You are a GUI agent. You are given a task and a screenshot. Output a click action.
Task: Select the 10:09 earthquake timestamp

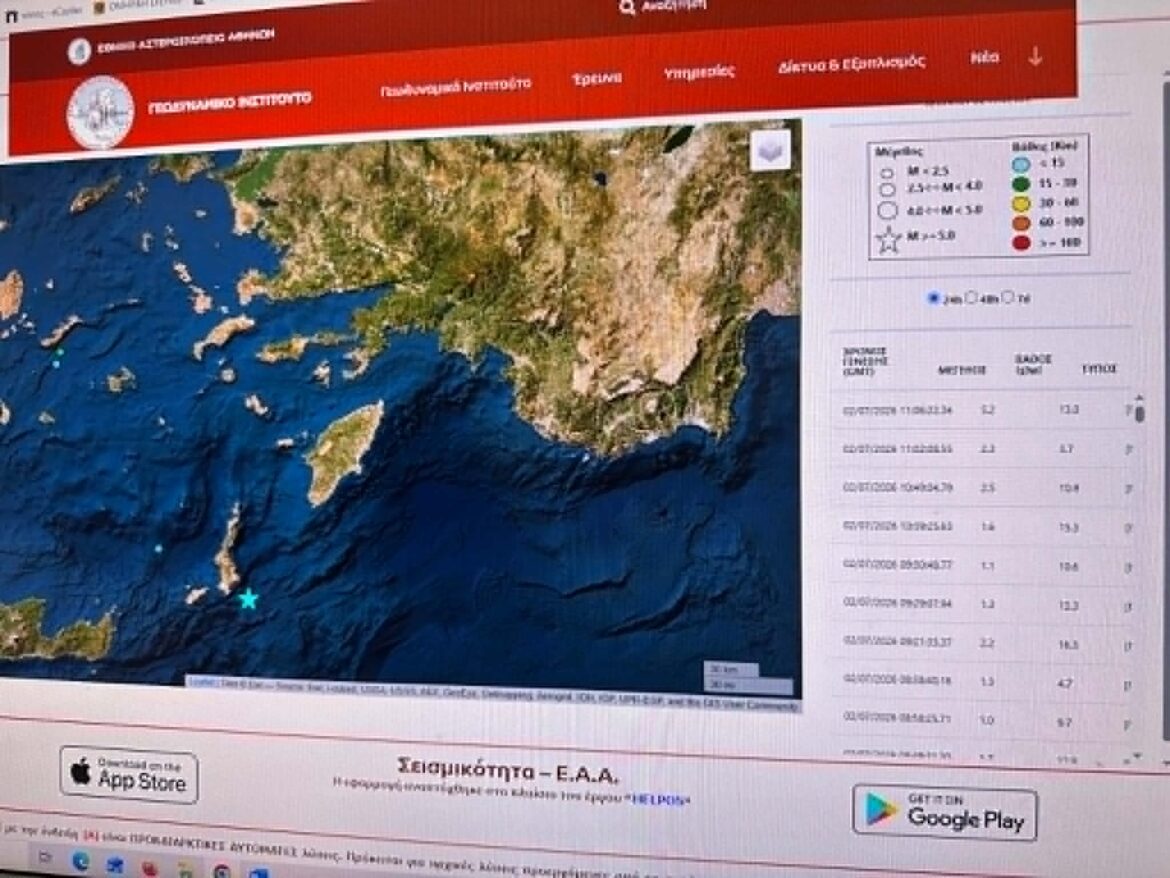pyautogui.click(x=898, y=527)
